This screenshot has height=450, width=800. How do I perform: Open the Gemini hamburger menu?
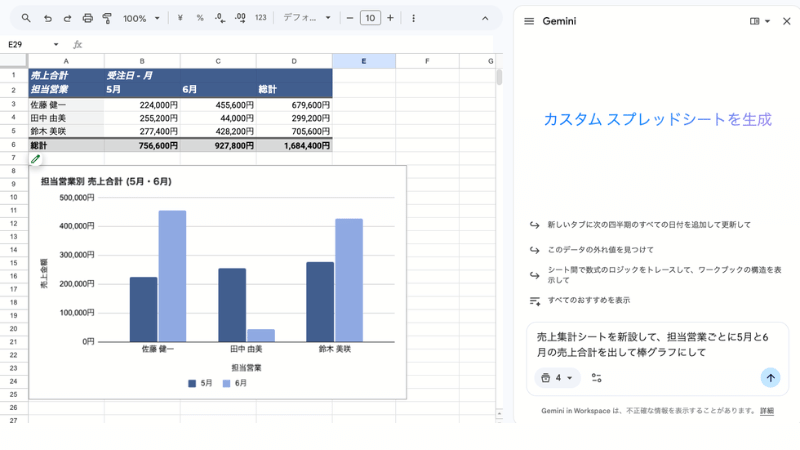529,21
